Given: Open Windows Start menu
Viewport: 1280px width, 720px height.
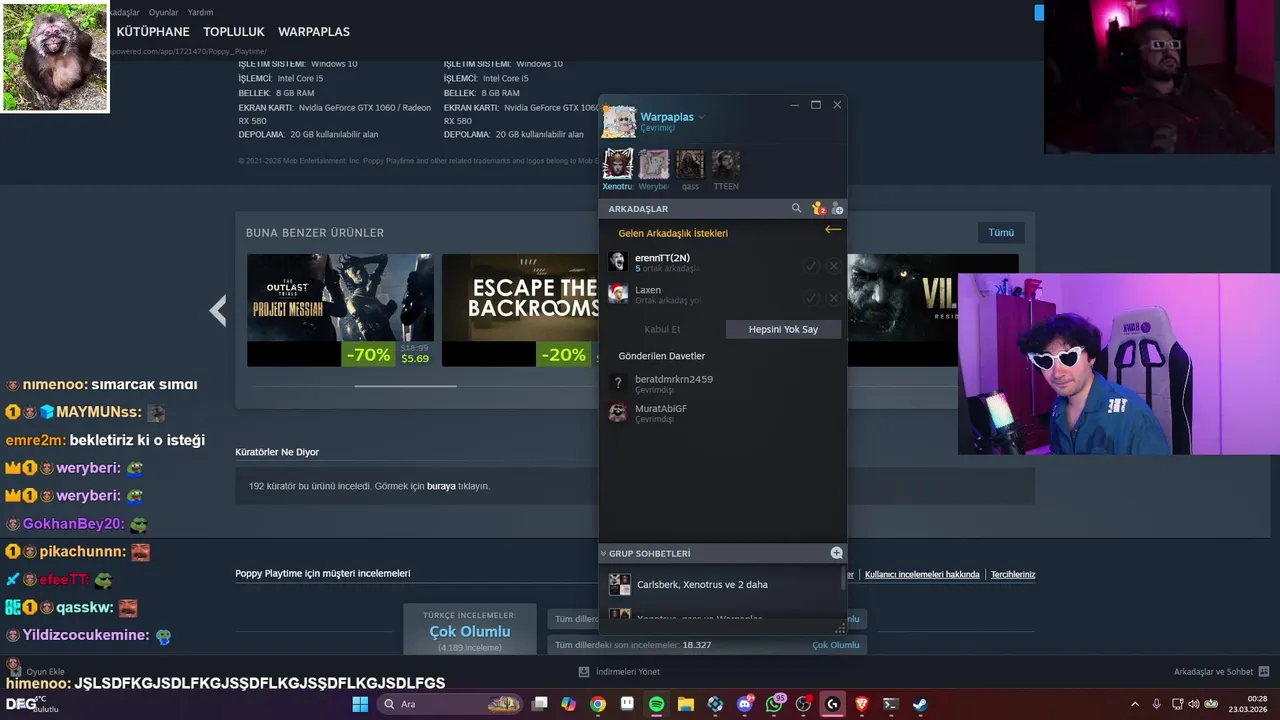Looking at the screenshot, I should (x=360, y=704).
